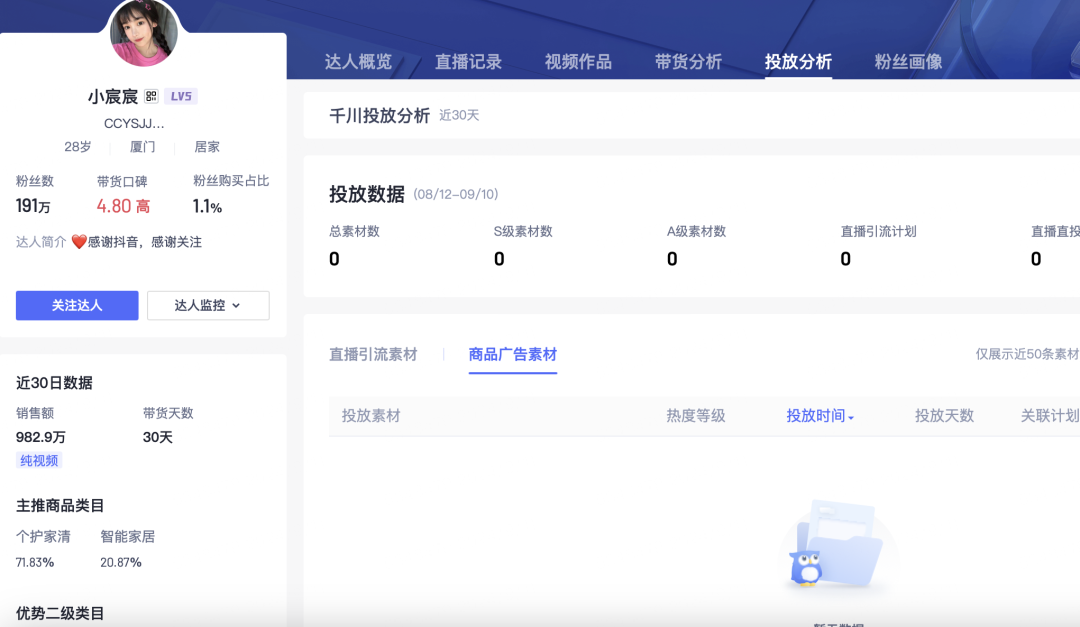Image resolution: width=1080 pixels, height=627 pixels.
Task: Click the A级素材数 metric
Action: pyautogui.click(x=696, y=246)
